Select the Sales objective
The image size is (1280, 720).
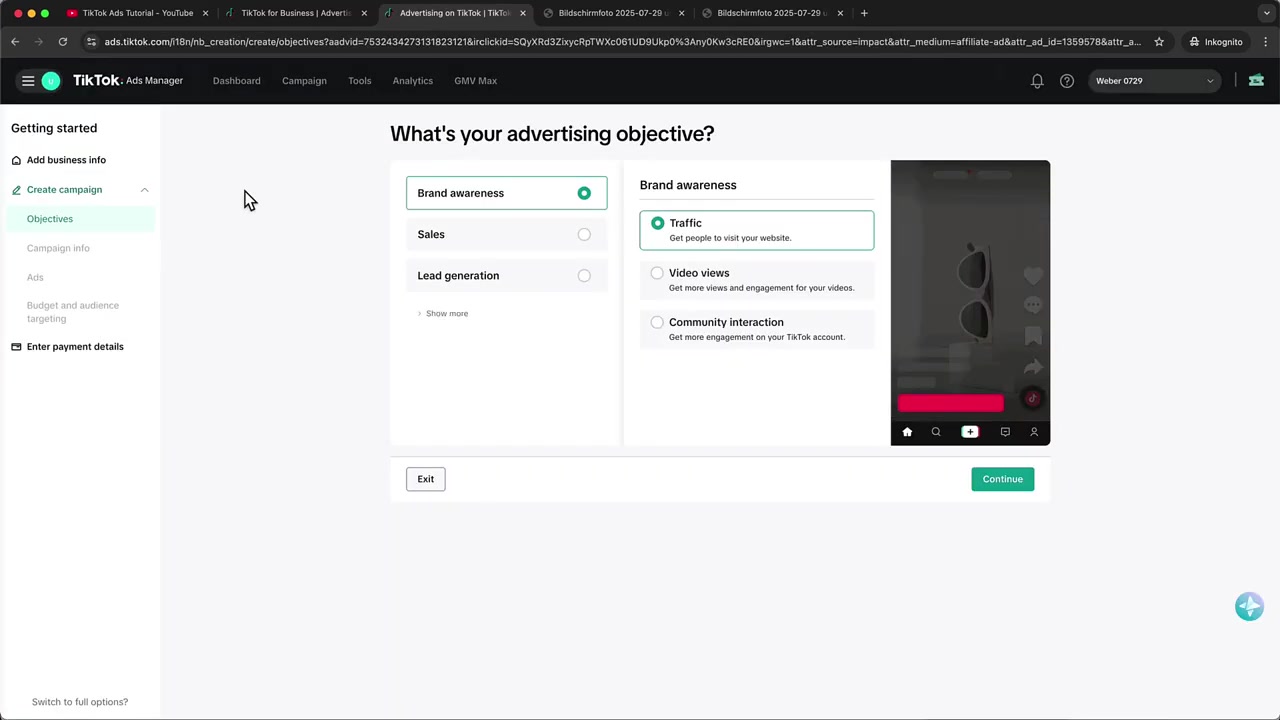click(506, 234)
